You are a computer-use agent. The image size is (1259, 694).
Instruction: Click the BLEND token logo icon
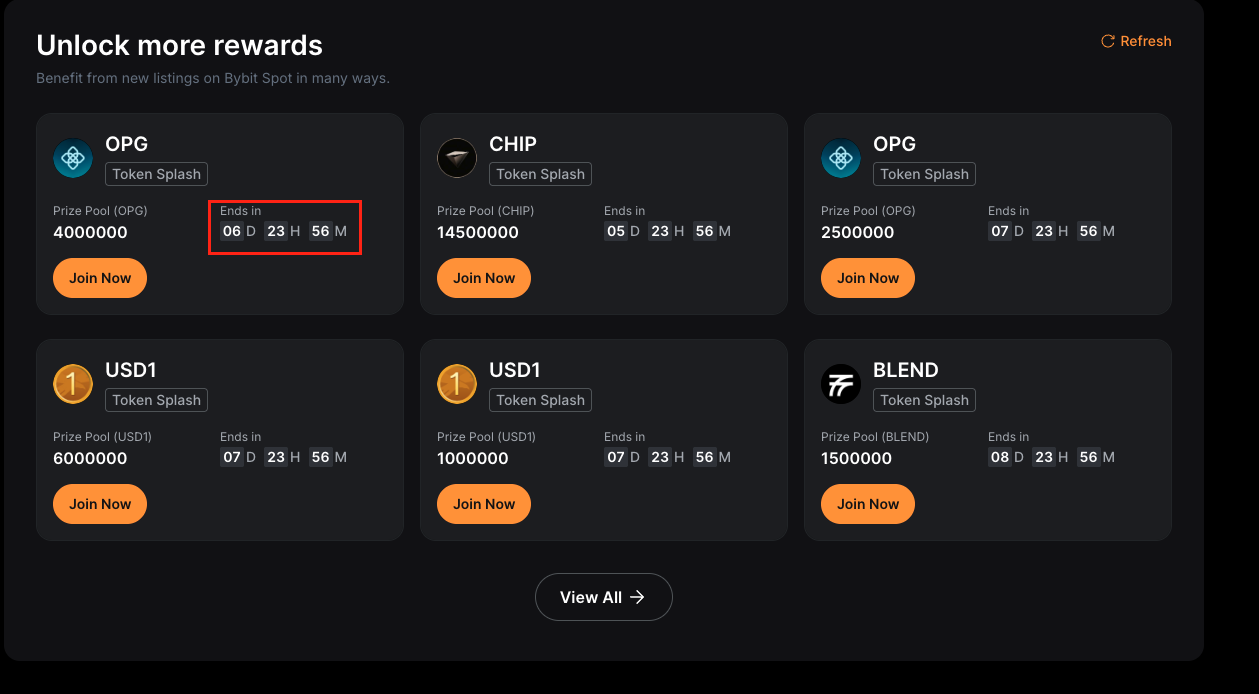[x=841, y=384]
